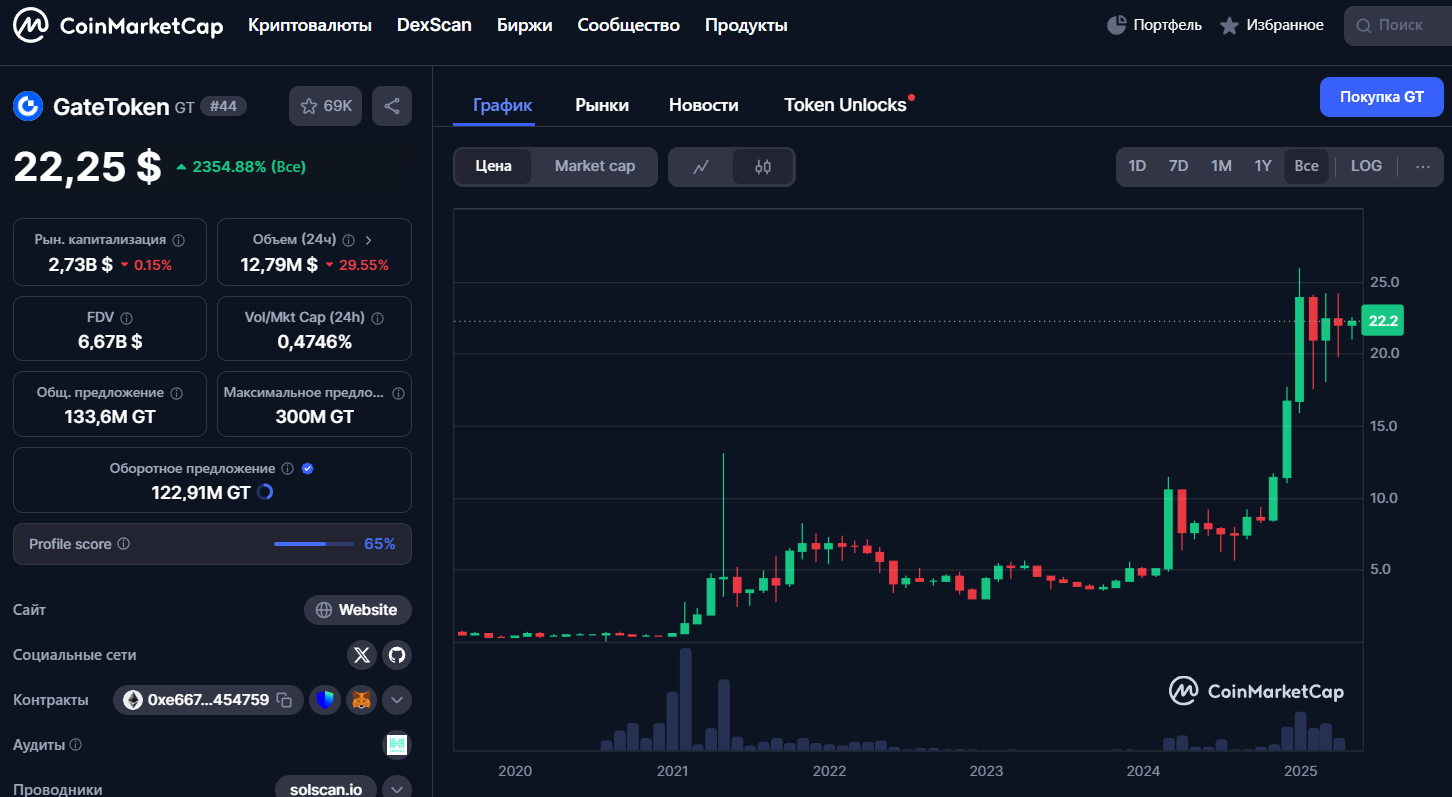
Task: Open Объем (24ч) details arrow
Action: [x=368, y=240]
